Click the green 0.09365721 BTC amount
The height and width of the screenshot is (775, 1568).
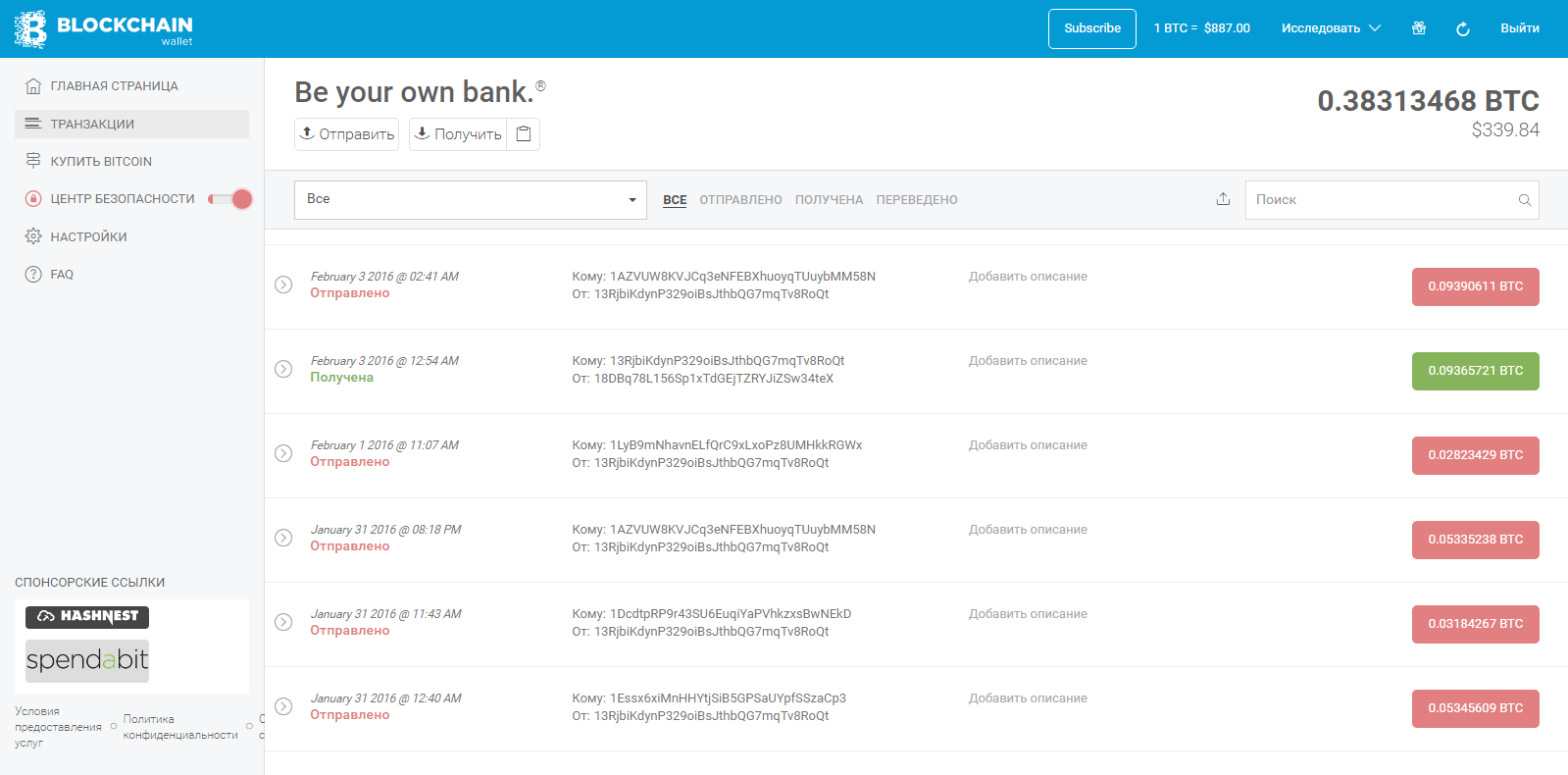(x=1475, y=371)
